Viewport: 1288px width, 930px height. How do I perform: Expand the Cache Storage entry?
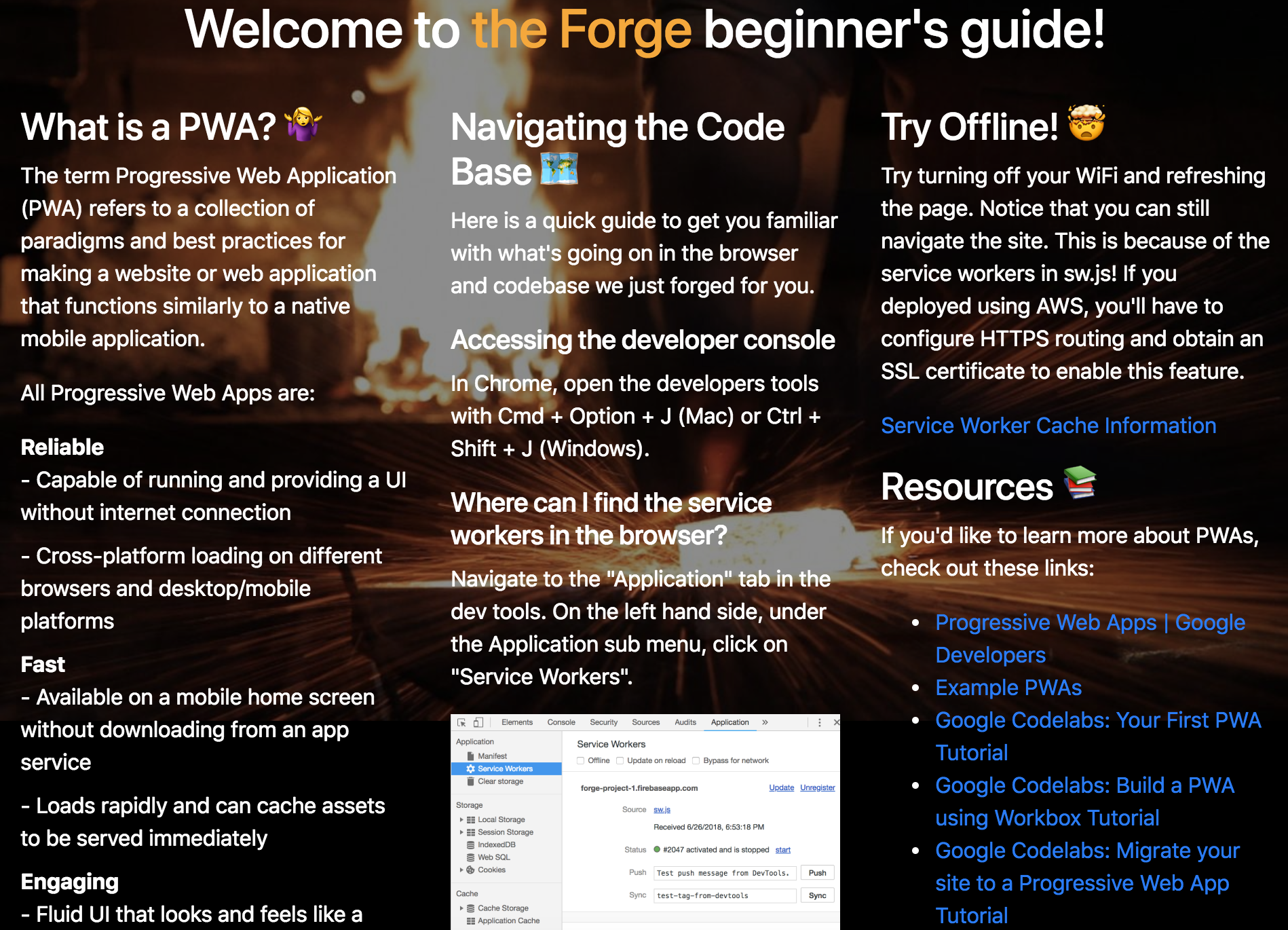click(x=461, y=908)
